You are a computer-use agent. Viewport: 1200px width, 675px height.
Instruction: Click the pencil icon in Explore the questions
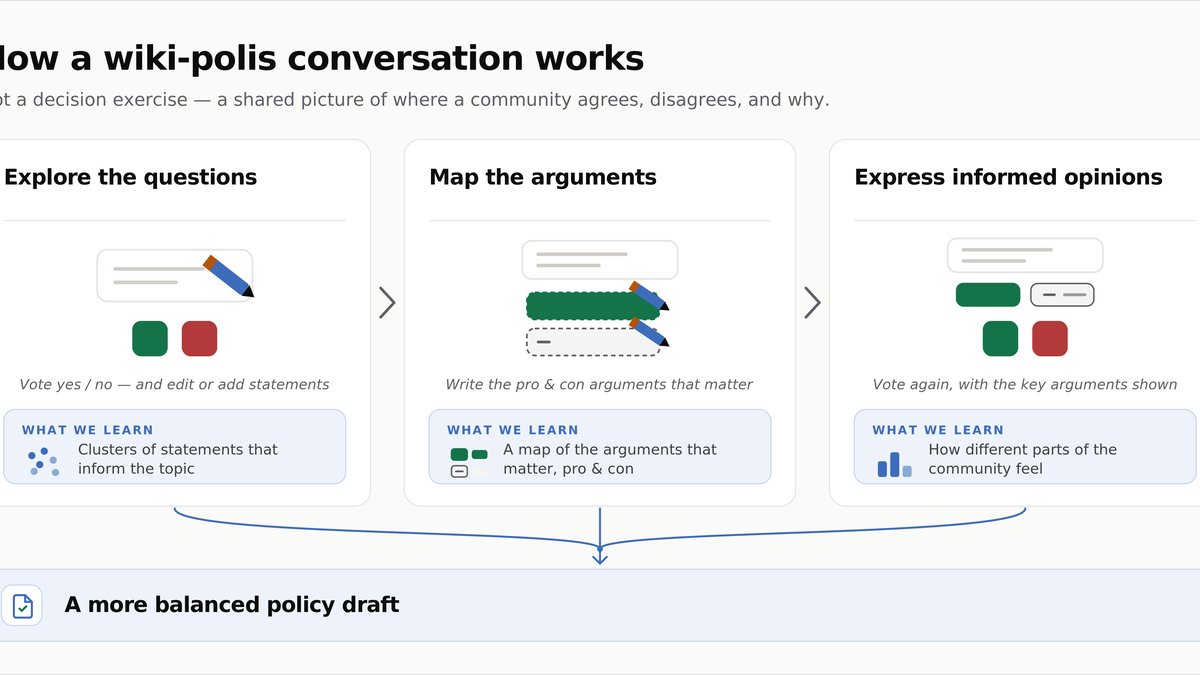click(229, 276)
